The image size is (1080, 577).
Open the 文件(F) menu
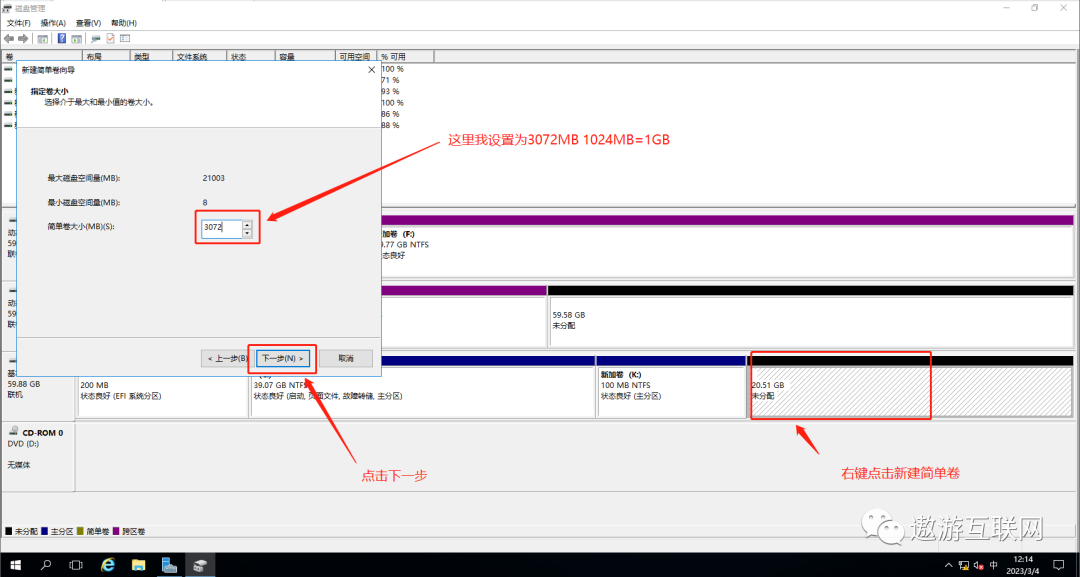pos(19,23)
